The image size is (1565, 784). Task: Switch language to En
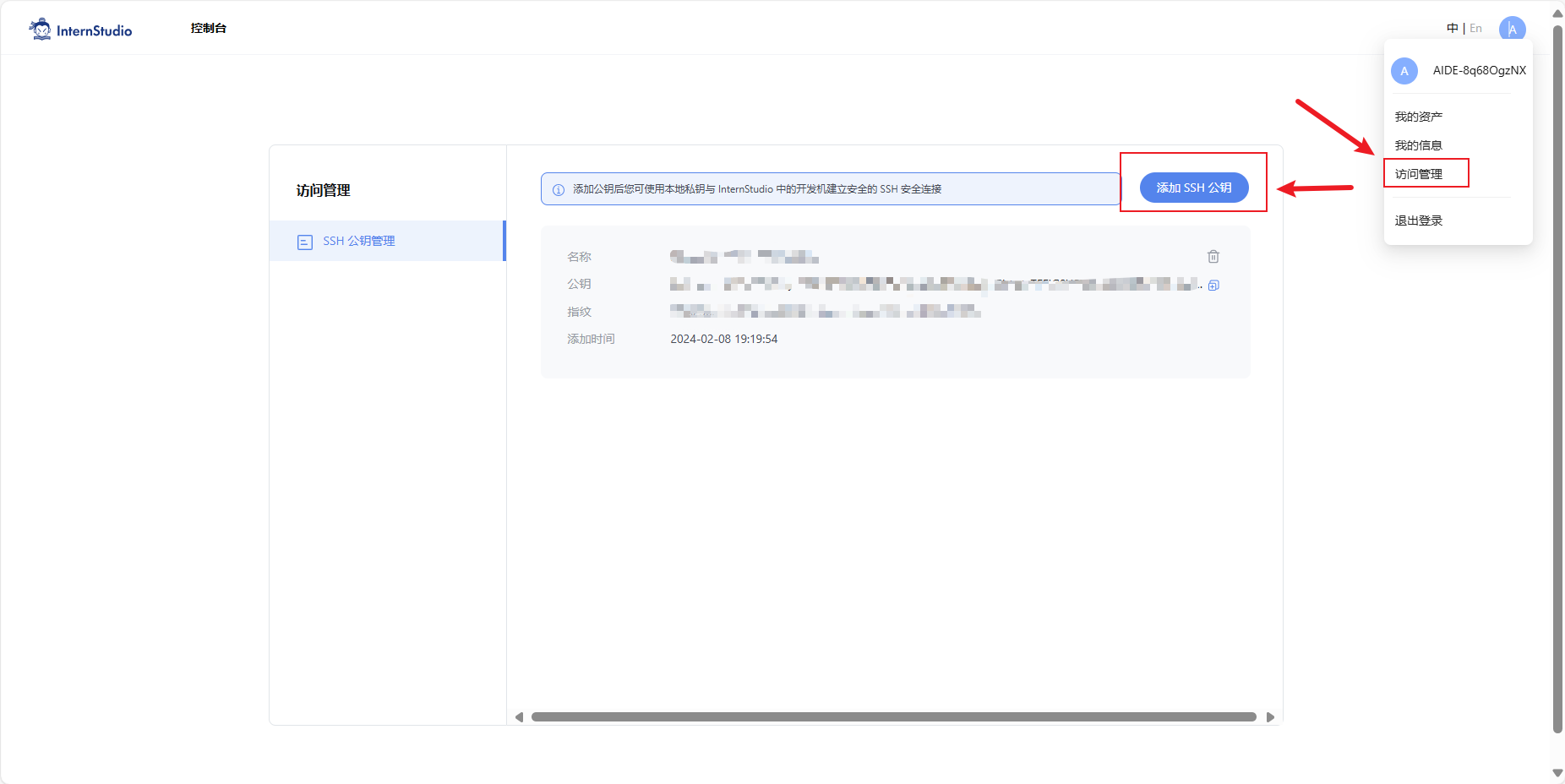click(1475, 29)
